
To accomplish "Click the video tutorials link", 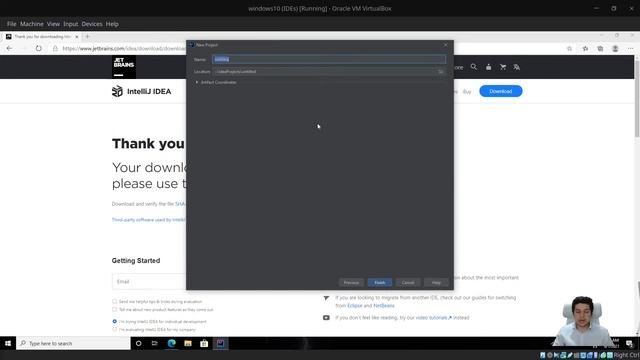I will pos(433,318).
